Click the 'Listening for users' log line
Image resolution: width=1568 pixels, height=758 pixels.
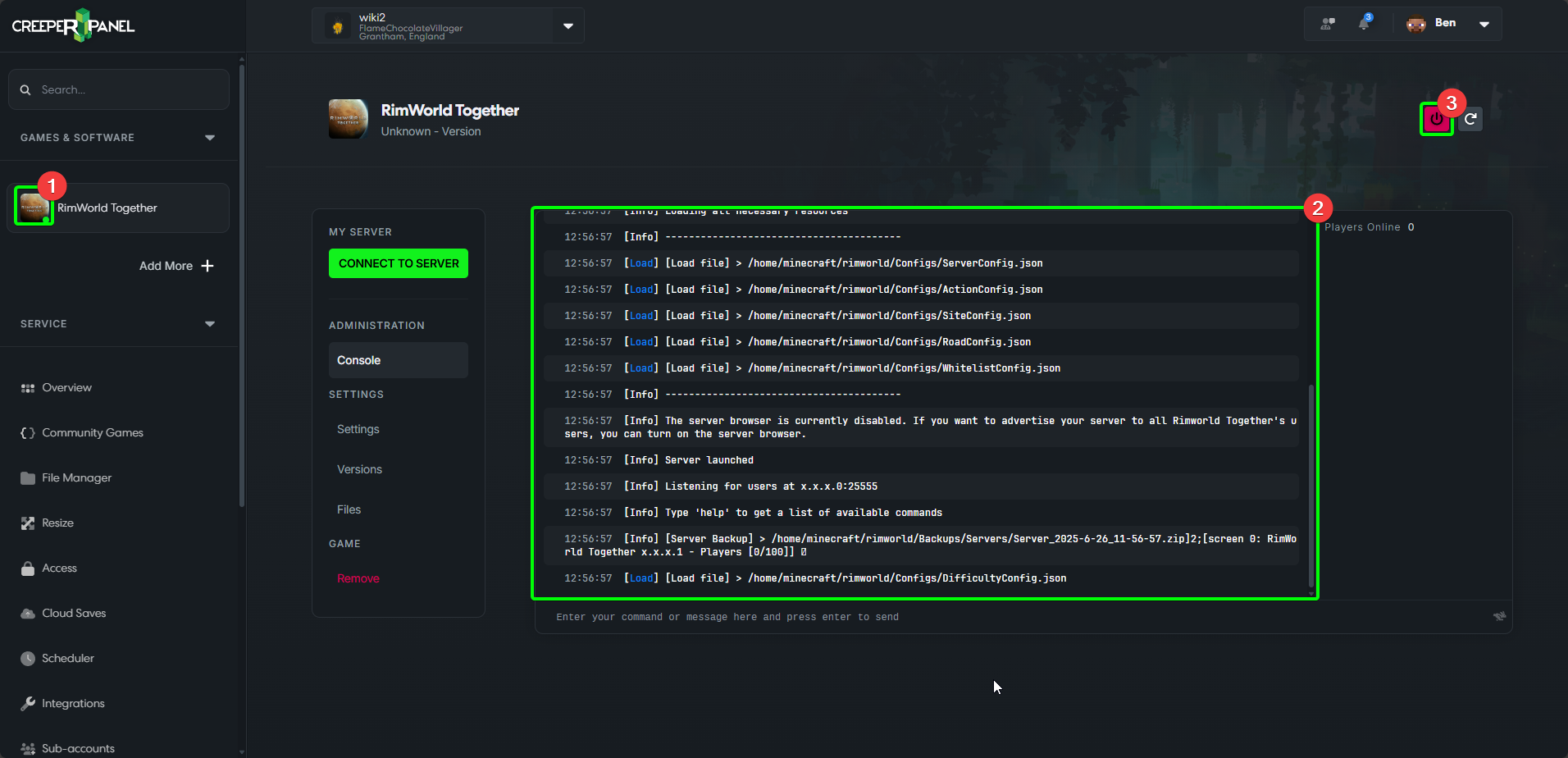pos(921,486)
